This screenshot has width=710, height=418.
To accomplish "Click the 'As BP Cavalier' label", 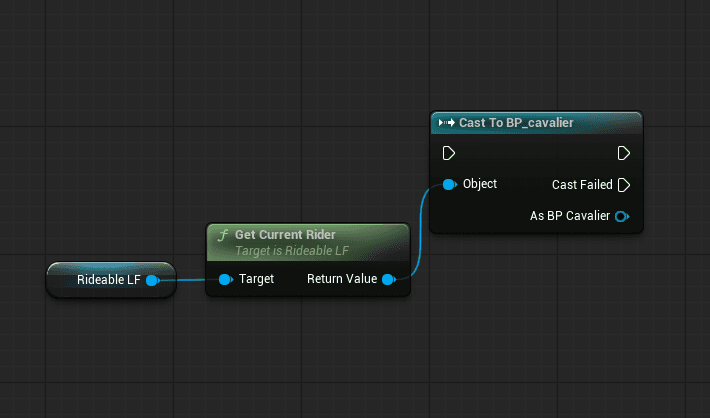I will coord(570,216).
